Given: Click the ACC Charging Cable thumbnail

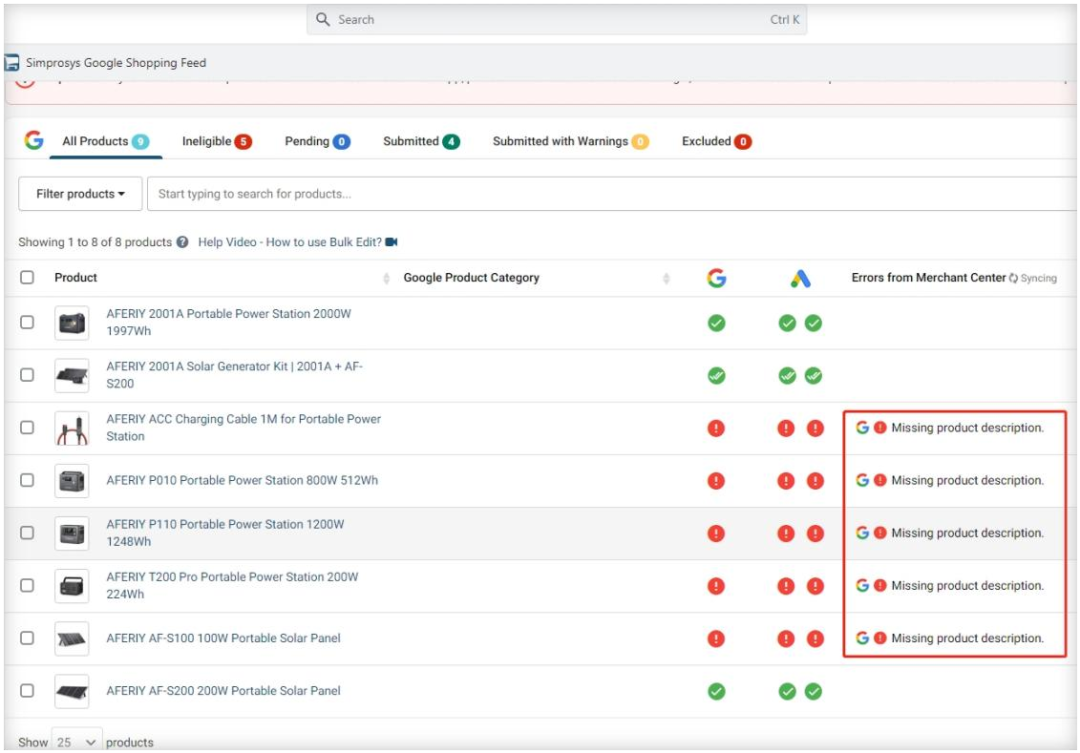Looking at the screenshot, I should pyautogui.click(x=72, y=428).
